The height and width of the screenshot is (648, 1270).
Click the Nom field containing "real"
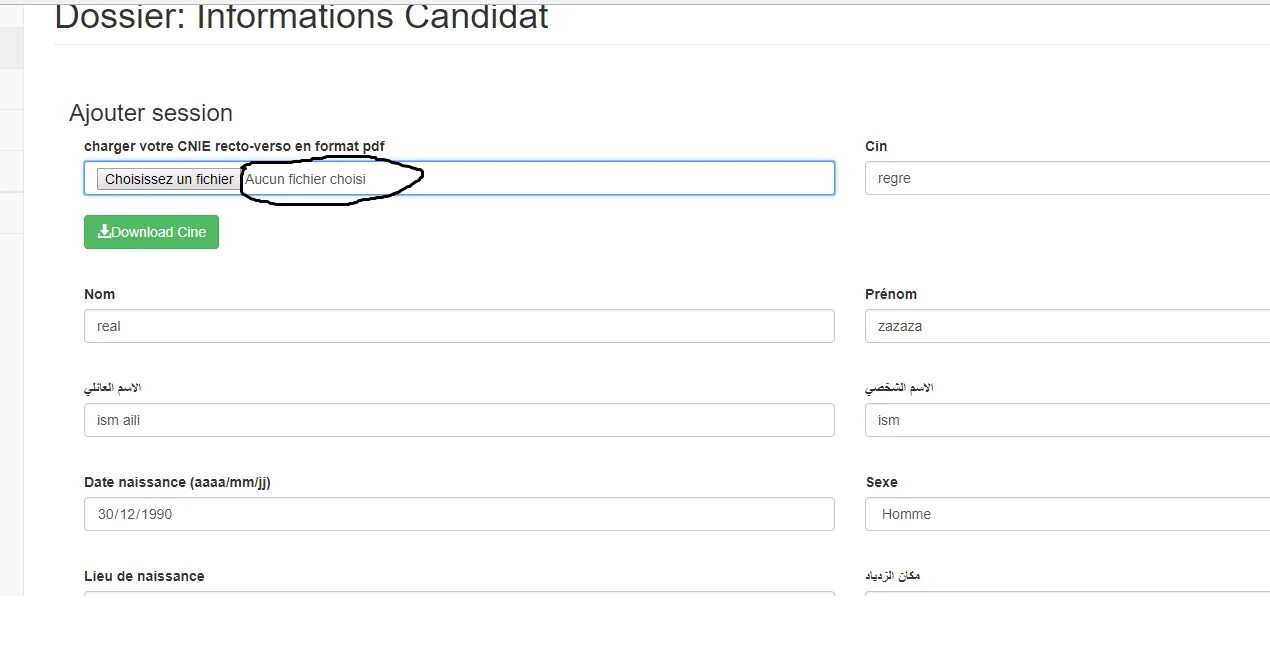click(x=459, y=326)
